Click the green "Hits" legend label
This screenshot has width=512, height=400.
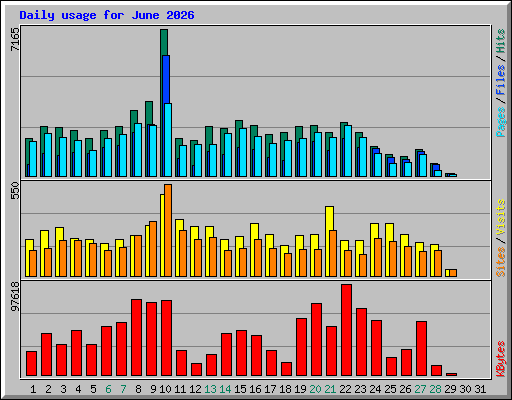500,41
